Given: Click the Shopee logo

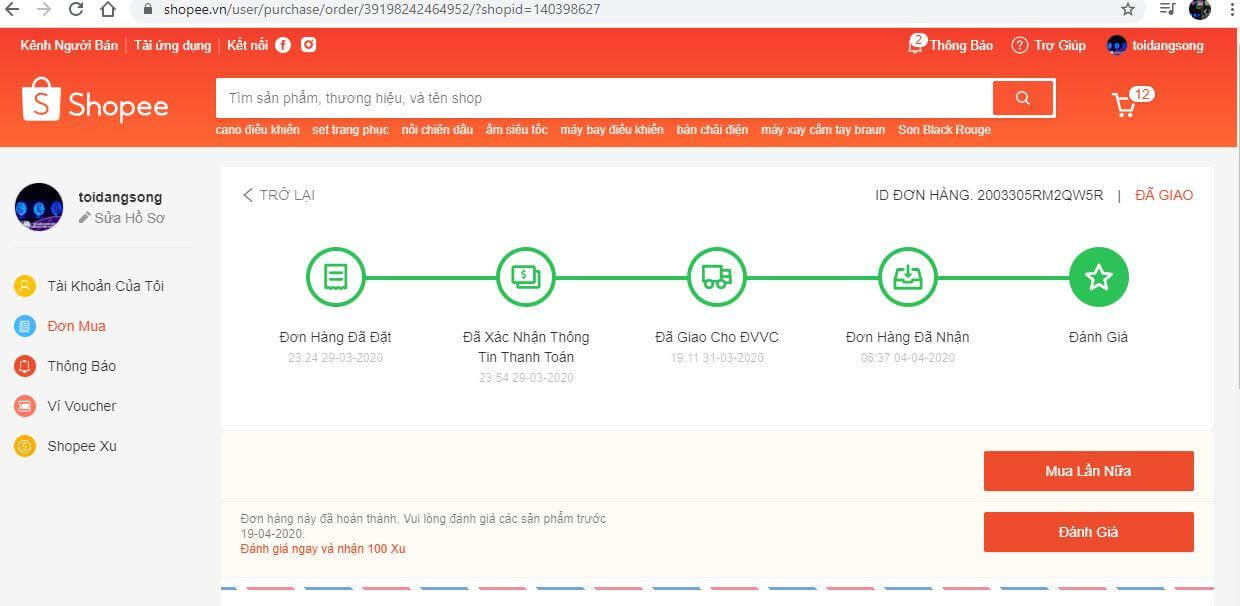Looking at the screenshot, I should 95,100.
